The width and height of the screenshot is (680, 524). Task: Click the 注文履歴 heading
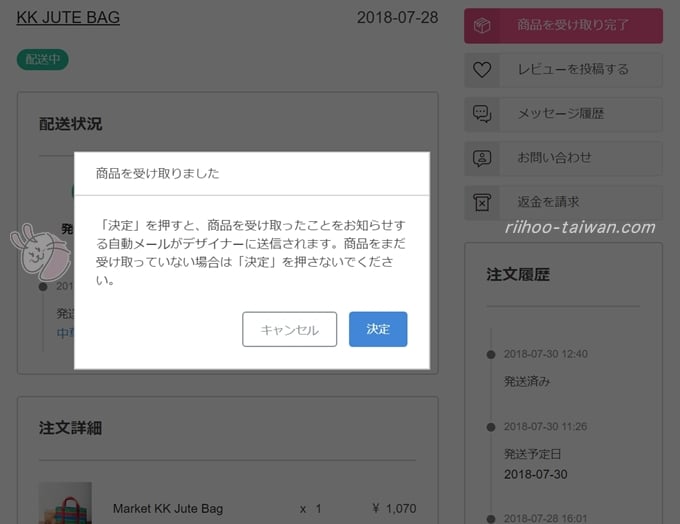pos(518,275)
